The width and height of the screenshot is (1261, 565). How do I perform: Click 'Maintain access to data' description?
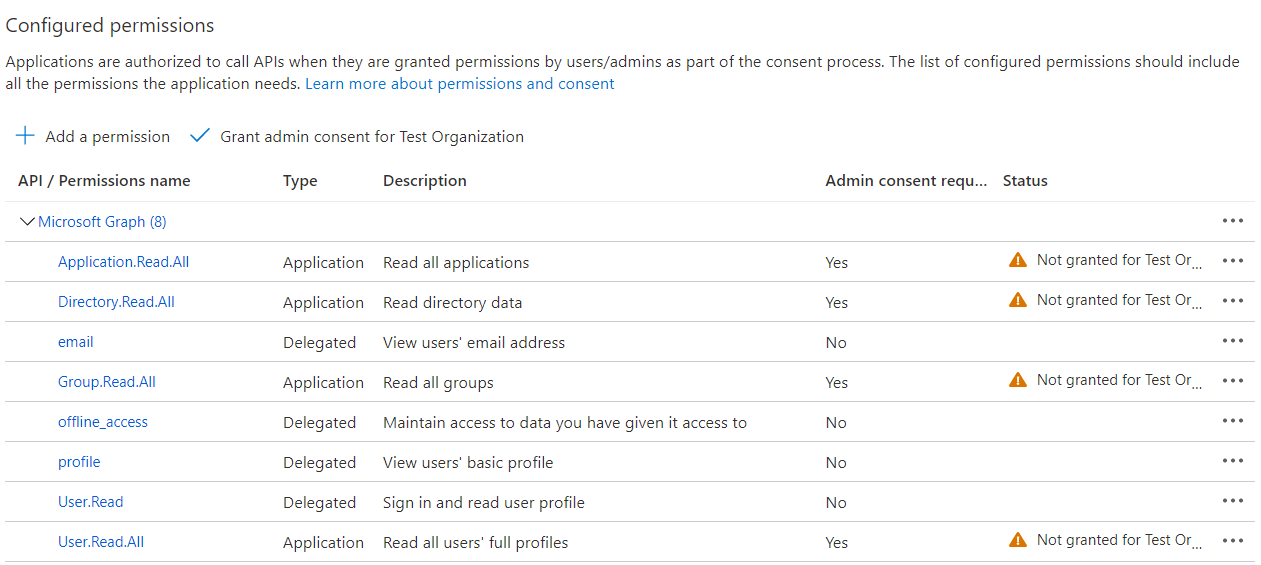(x=565, y=423)
